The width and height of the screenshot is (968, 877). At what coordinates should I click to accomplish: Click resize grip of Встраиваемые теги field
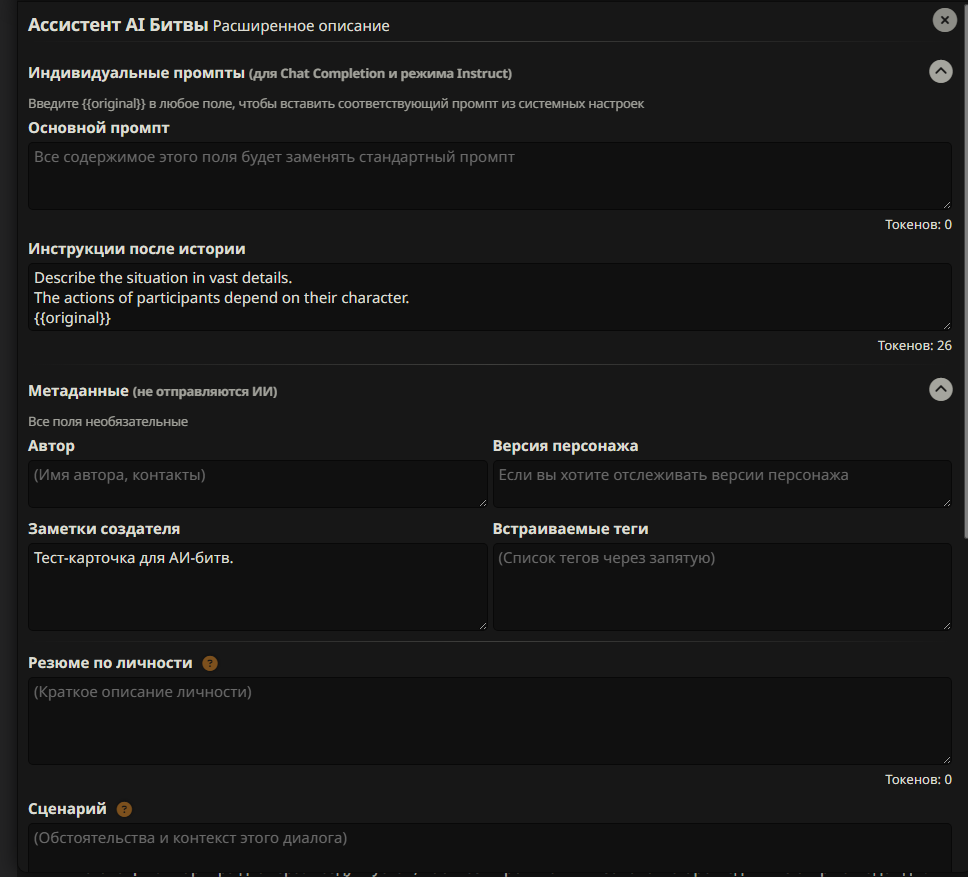[946, 625]
